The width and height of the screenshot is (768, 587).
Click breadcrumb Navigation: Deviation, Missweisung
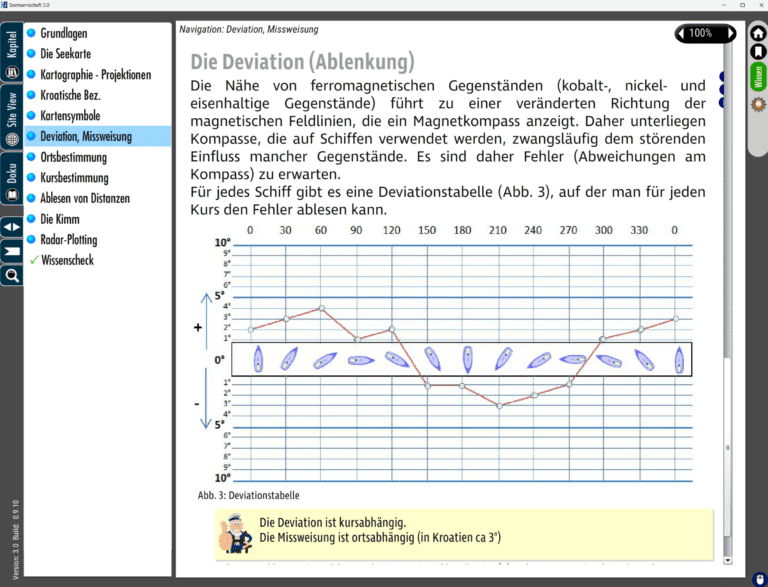249,29
